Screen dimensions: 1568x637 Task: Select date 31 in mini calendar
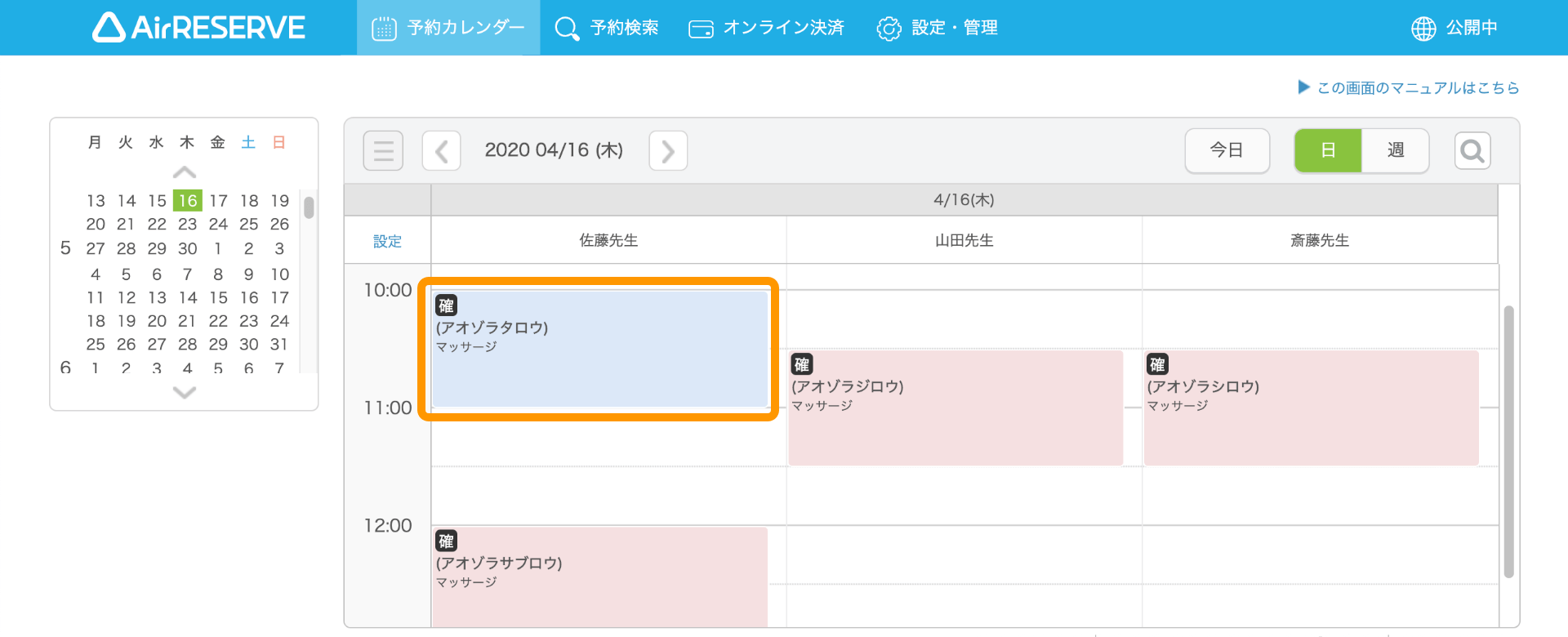279,344
